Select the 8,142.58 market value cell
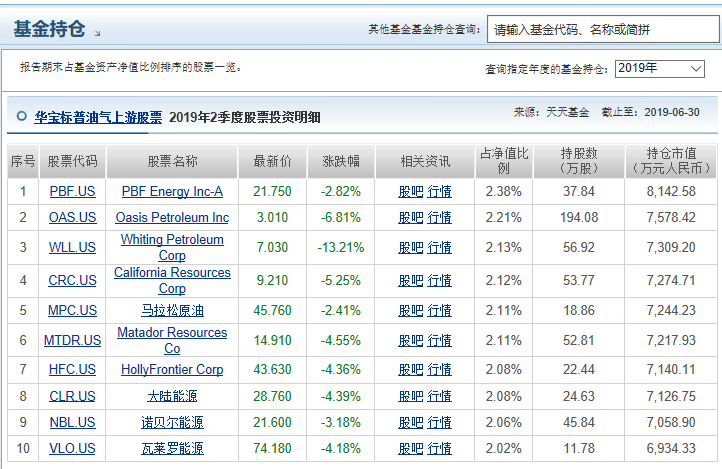The width and height of the screenshot is (722, 469). [671, 191]
